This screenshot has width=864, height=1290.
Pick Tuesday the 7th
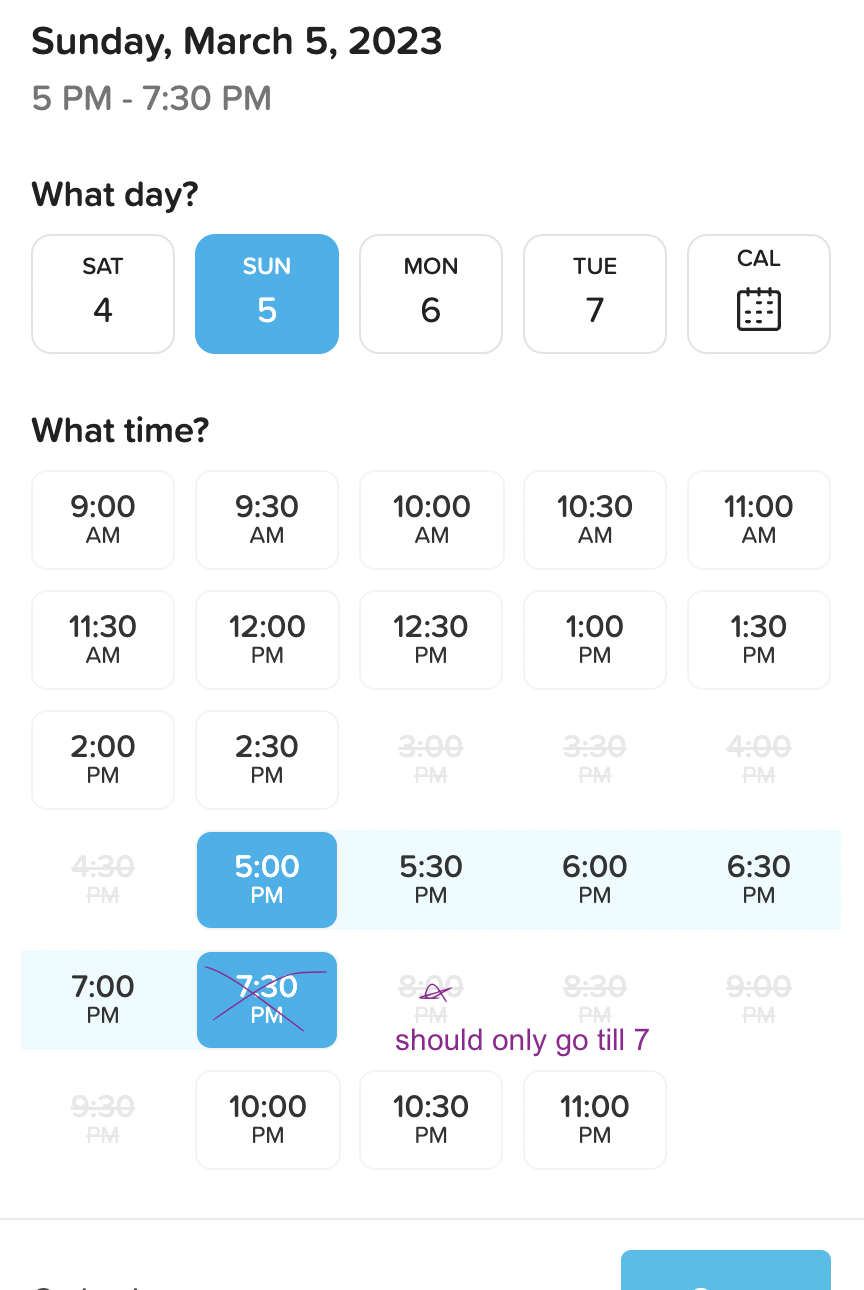(x=595, y=294)
